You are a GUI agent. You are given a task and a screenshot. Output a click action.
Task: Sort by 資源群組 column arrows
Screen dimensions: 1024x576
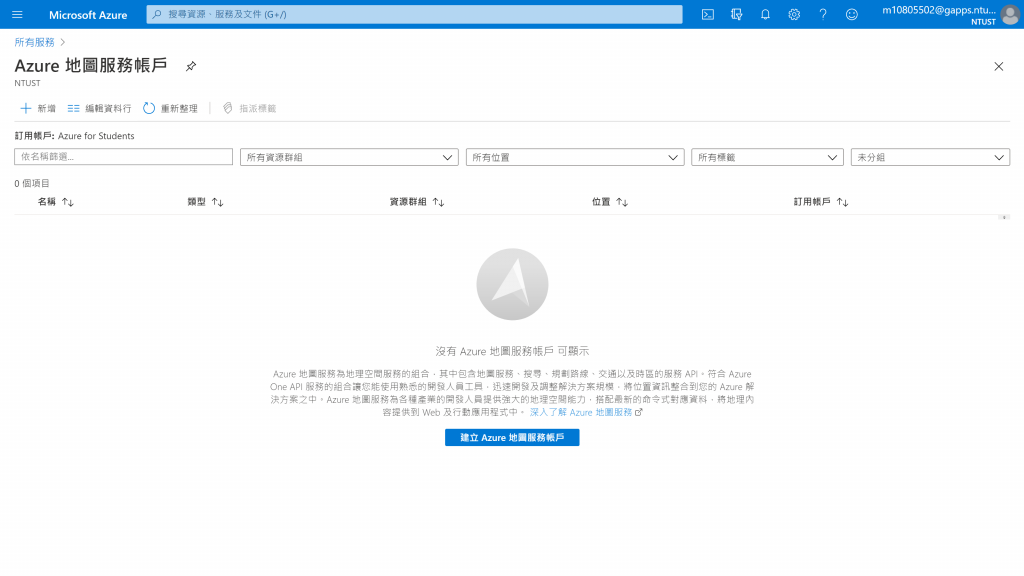click(x=438, y=202)
